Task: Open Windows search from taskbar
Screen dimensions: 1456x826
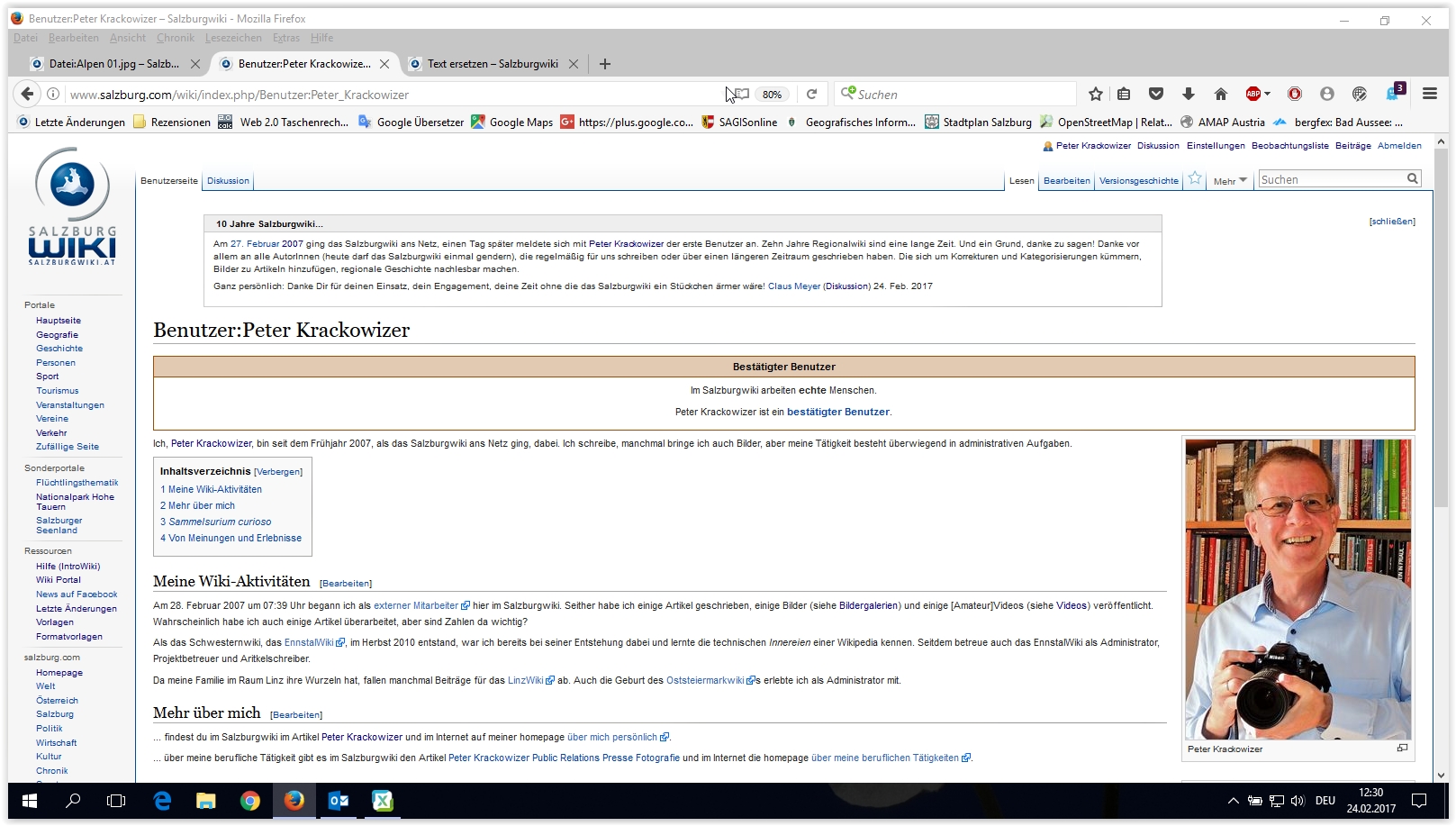Action: [73, 801]
